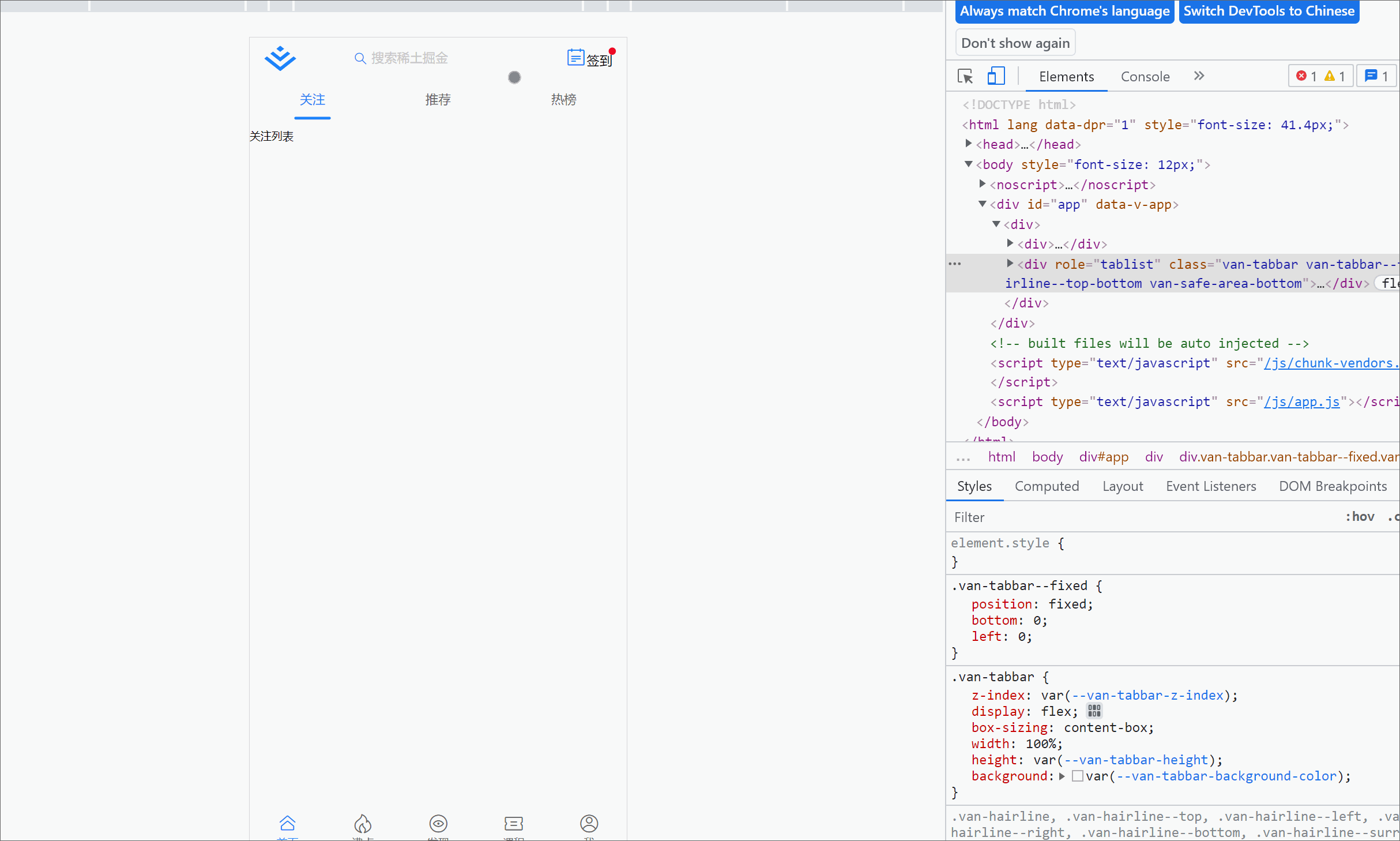1400x841 pixels.
Task: Focus the 搜索稀土掘金 search field
Action: pos(409,58)
